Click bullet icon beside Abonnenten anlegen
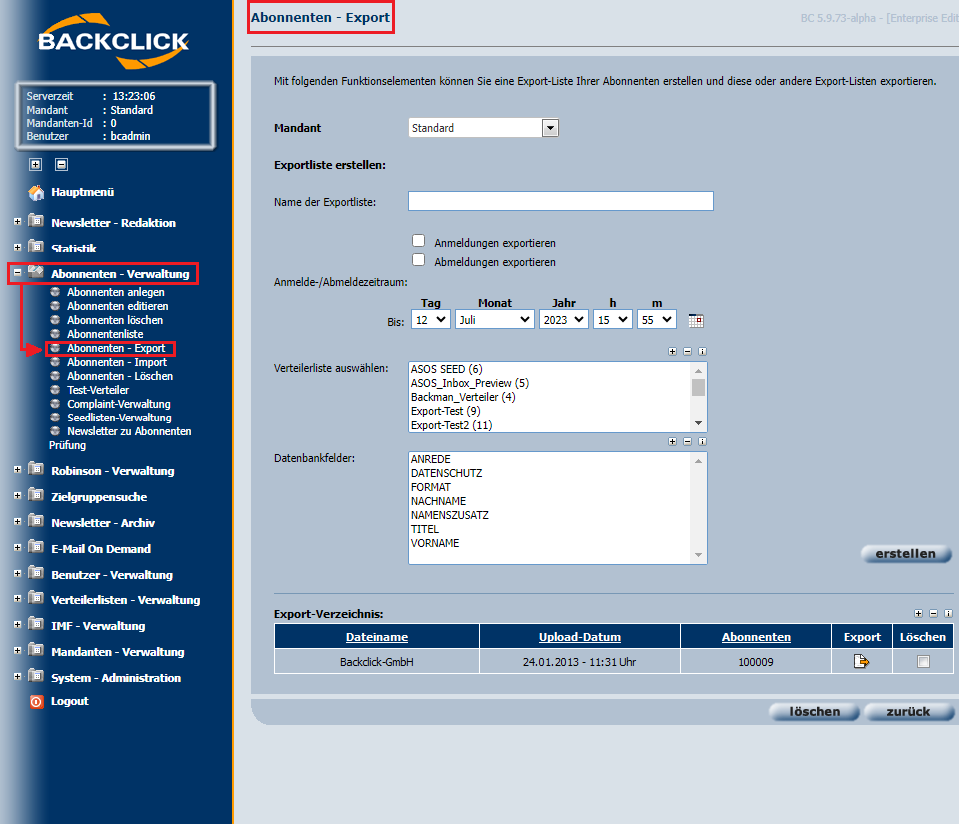The height and width of the screenshot is (824, 959). (x=55, y=292)
